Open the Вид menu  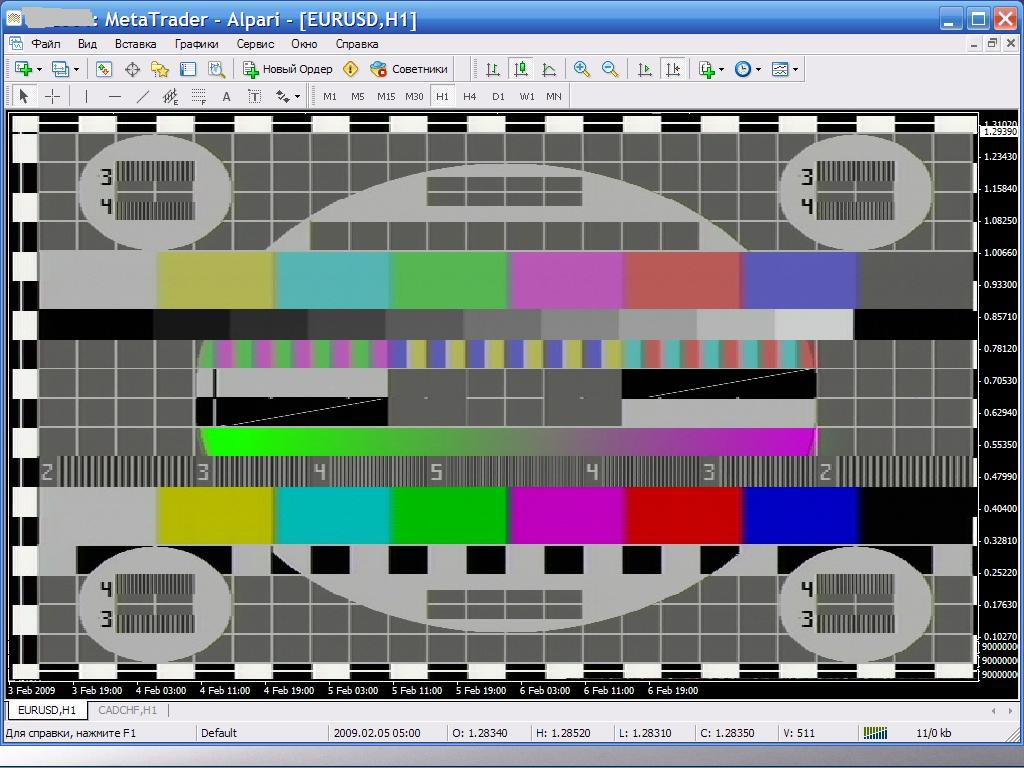coord(87,44)
